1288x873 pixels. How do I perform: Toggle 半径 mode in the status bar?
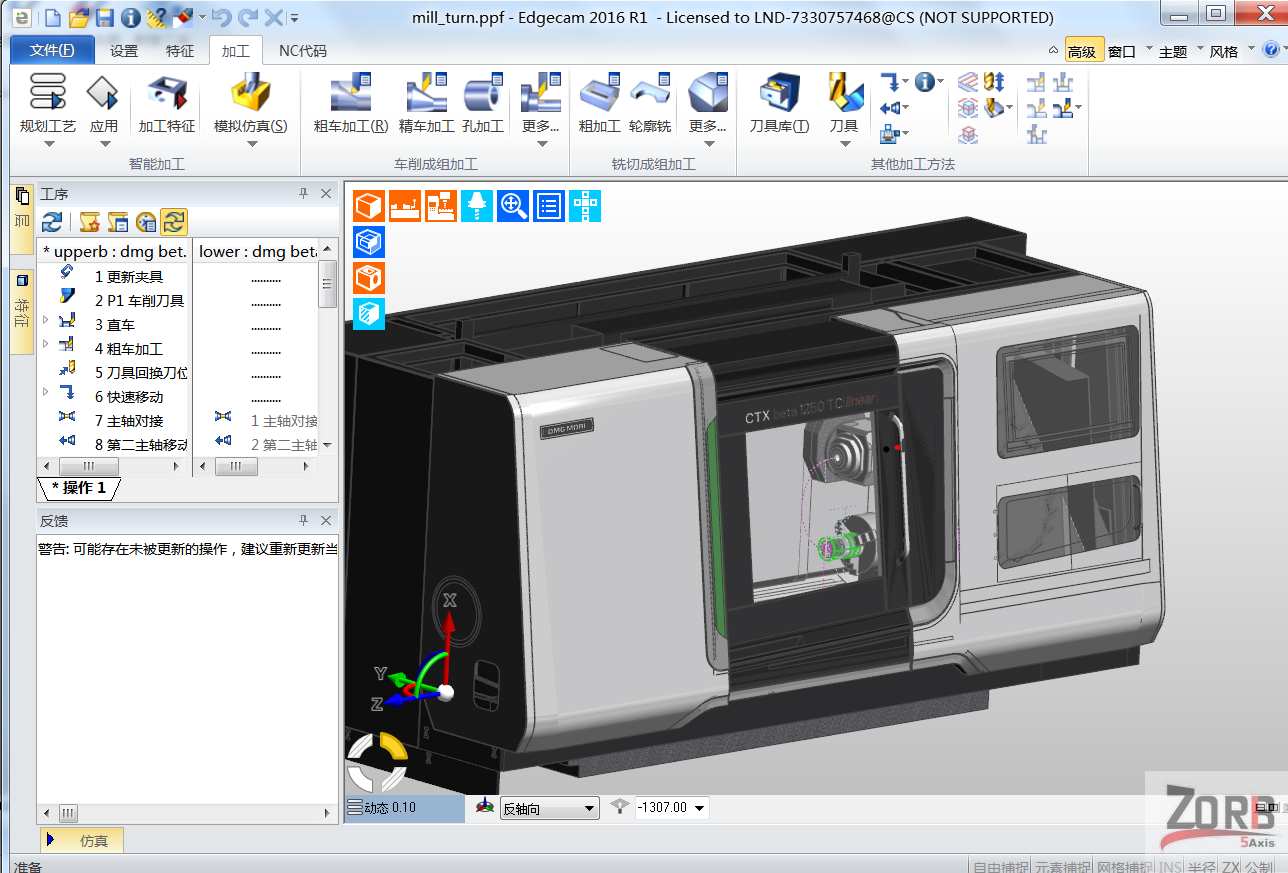1201,866
